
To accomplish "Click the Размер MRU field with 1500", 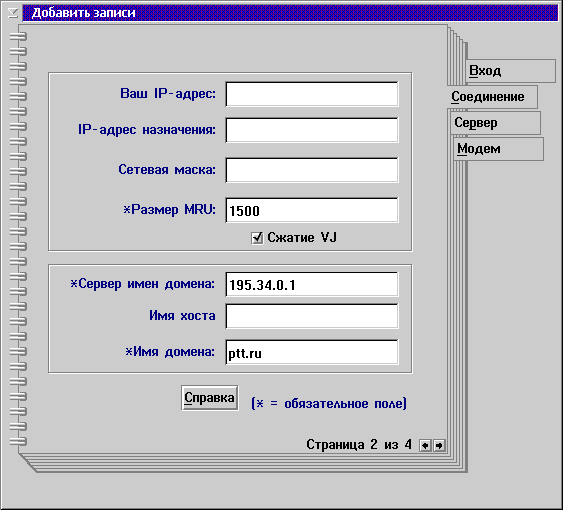I will (x=312, y=210).
